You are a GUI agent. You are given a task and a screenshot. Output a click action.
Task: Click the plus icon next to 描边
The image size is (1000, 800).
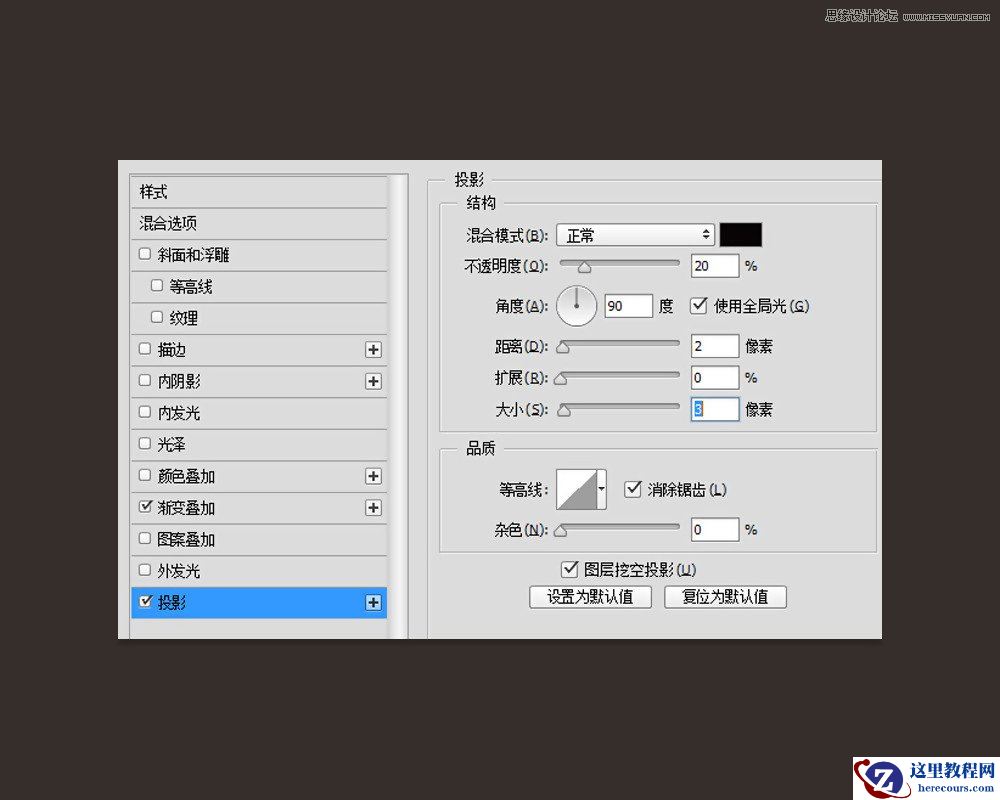(x=372, y=349)
